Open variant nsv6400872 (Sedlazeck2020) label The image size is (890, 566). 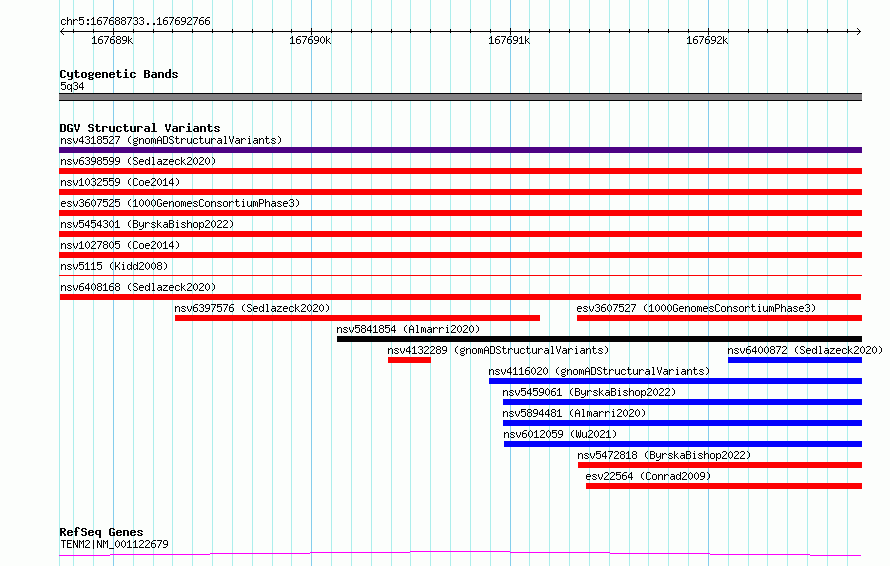click(805, 350)
